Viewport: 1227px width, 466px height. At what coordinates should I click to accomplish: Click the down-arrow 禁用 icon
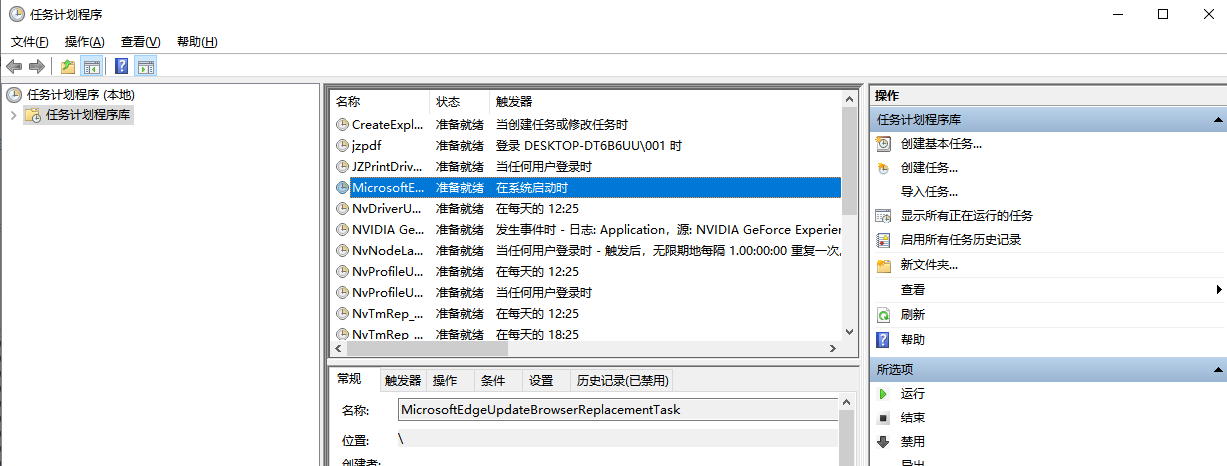point(883,441)
